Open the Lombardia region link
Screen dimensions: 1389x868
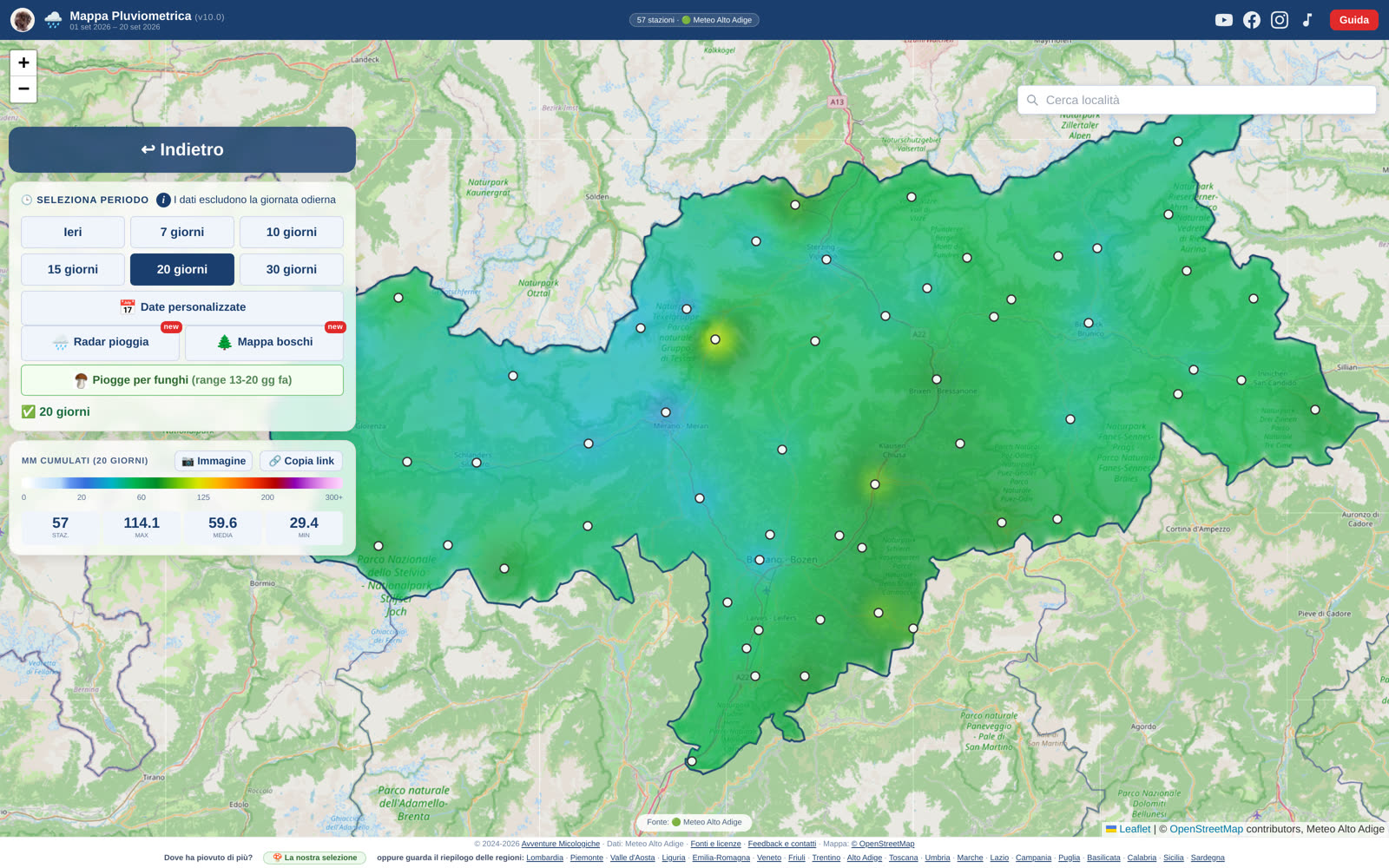point(544,858)
